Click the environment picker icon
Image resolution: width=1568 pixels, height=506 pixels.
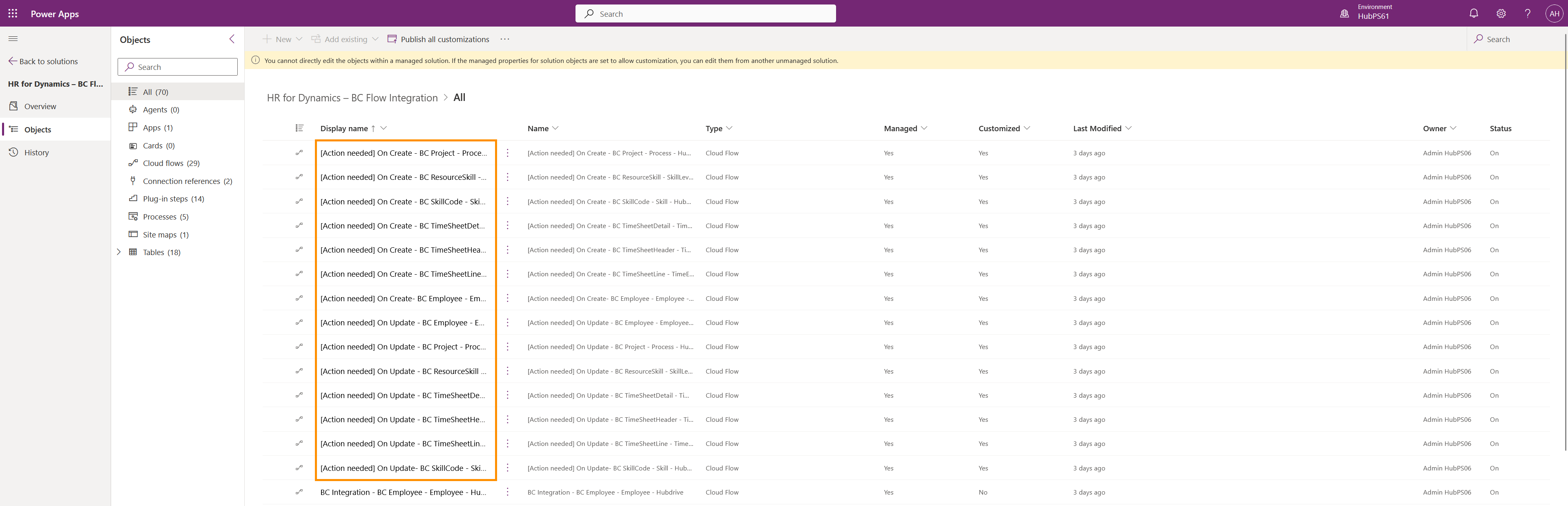1344,13
